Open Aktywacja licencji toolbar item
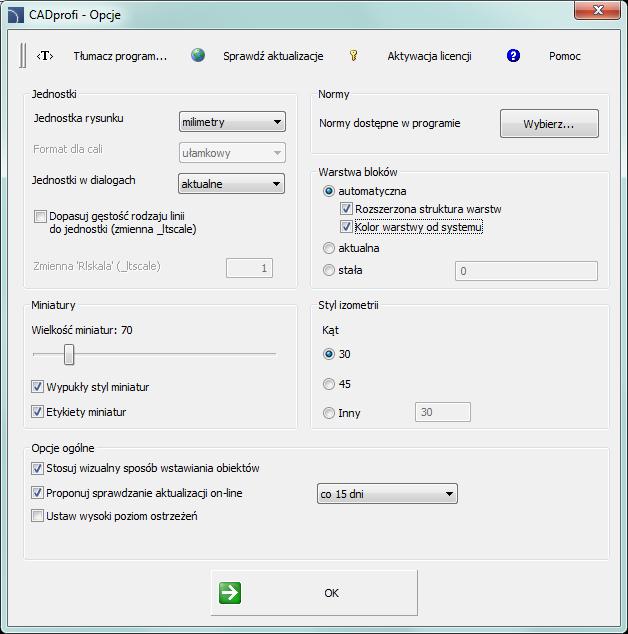This screenshot has height=634, width=628. (x=429, y=56)
